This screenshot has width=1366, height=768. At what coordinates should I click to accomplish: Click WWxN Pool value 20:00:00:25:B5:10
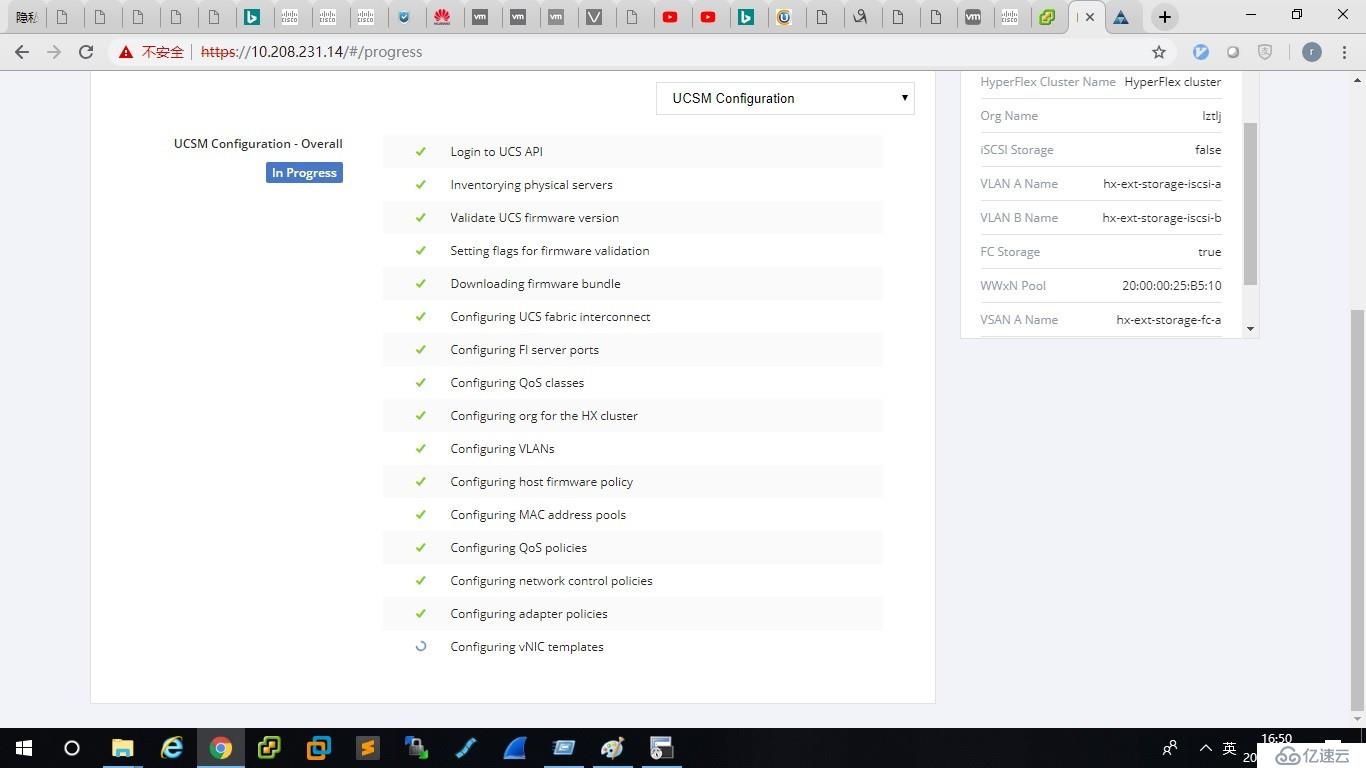(x=1171, y=286)
